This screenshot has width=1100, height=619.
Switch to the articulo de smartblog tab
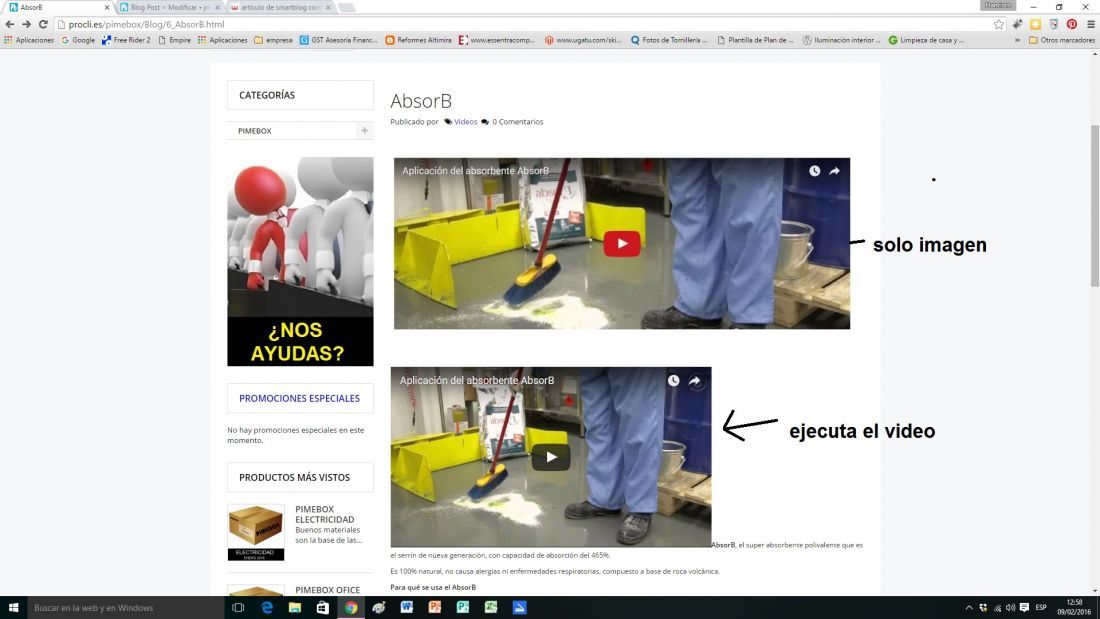click(x=279, y=7)
